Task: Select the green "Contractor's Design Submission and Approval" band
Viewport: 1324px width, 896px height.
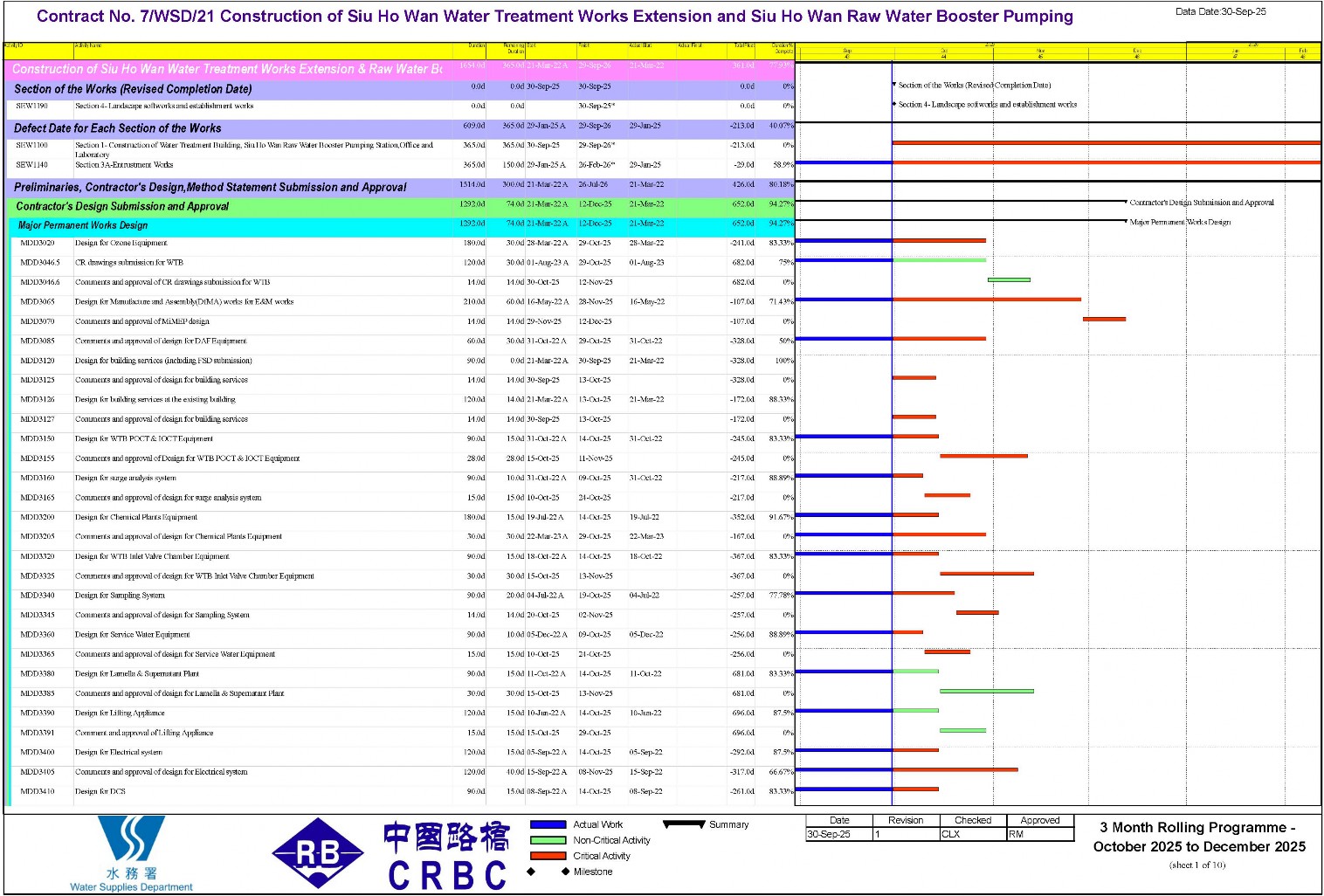Action: [x=403, y=206]
